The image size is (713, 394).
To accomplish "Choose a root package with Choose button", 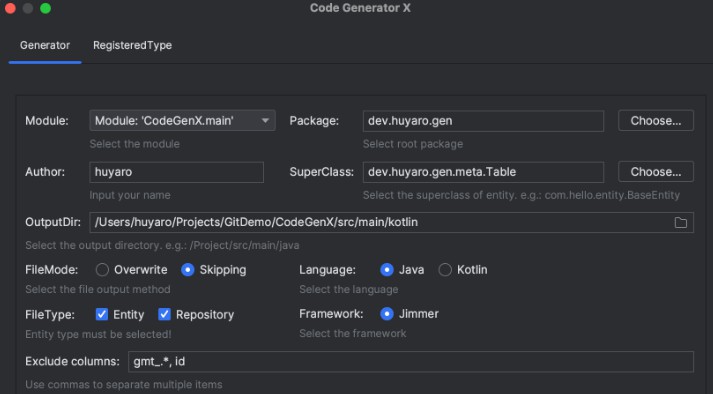I will point(656,121).
